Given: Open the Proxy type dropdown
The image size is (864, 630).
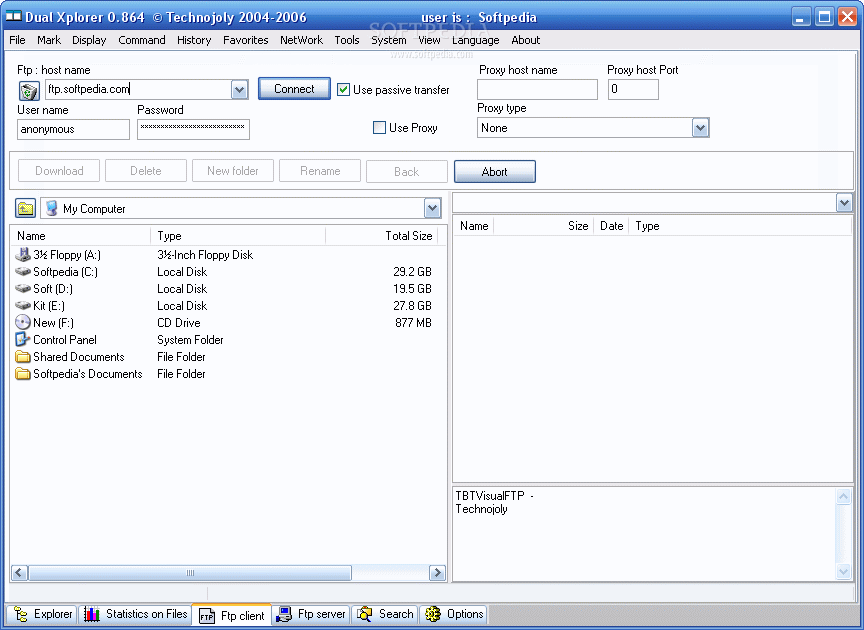Looking at the screenshot, I should [700, 128].
